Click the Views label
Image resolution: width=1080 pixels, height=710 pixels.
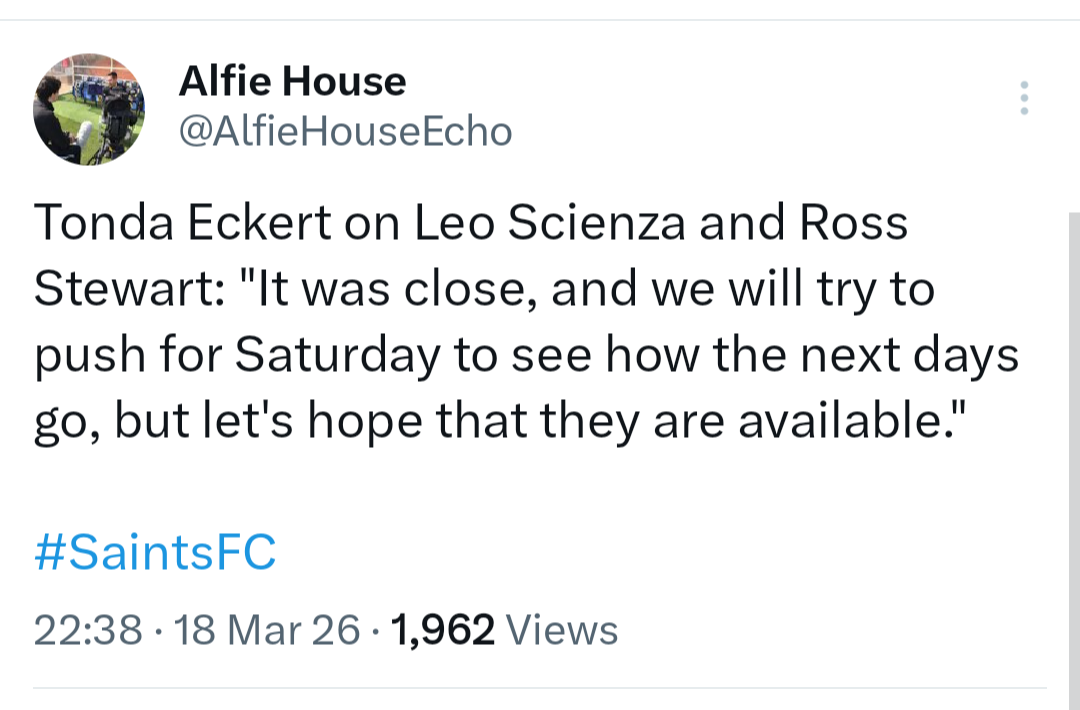pyautogui.click(x=563, y=630)
